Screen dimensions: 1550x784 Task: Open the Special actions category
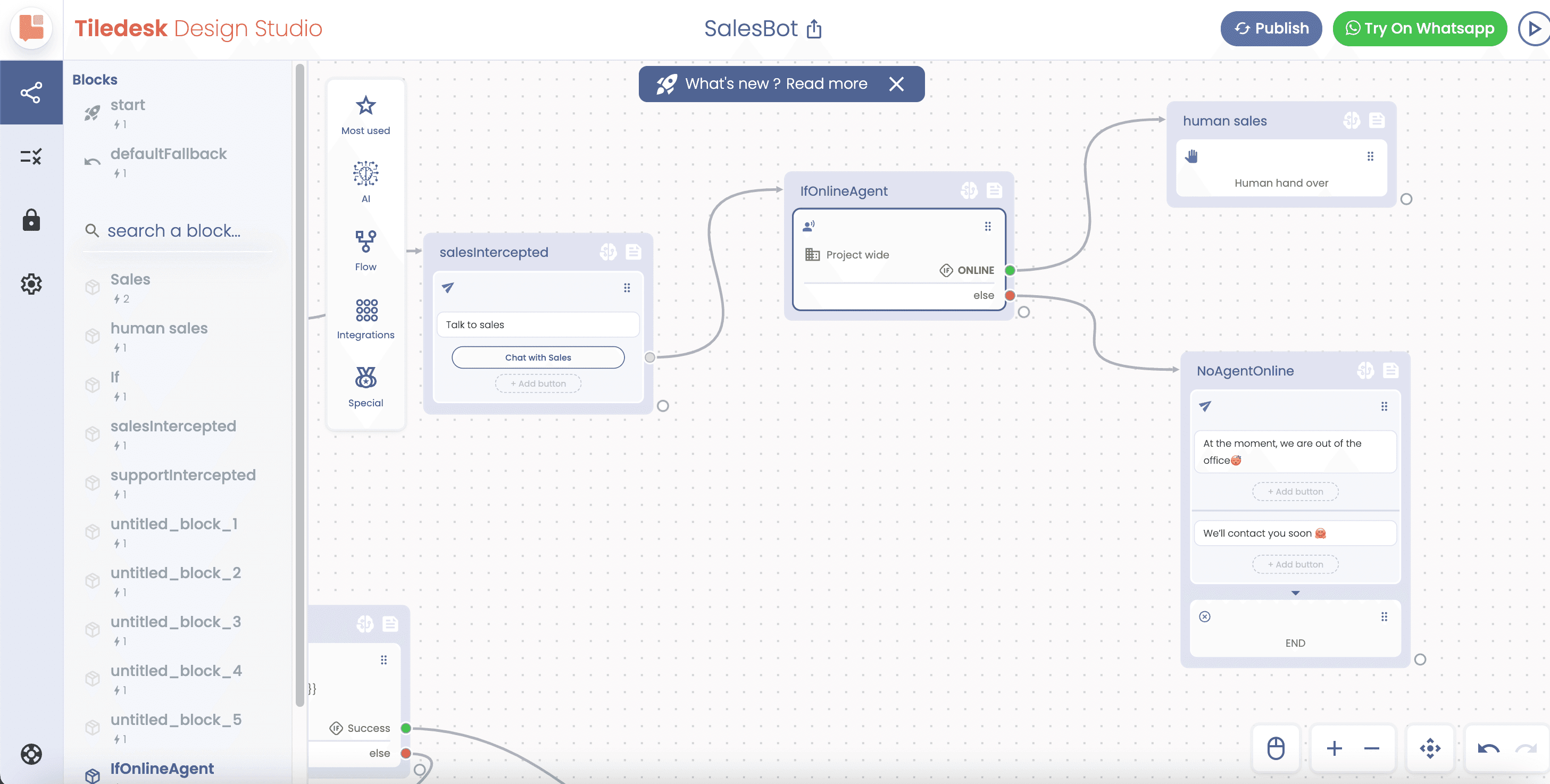click(x=365, y=387)
